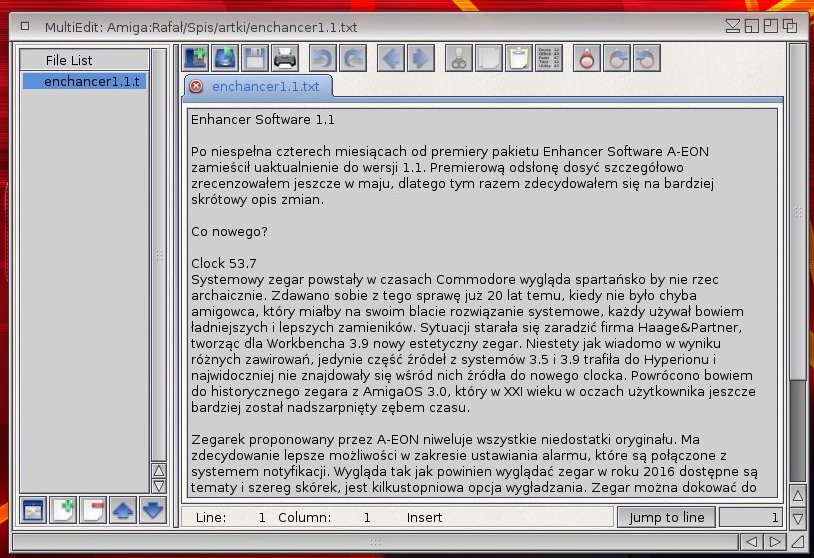Click the first red record-style icon
This screenshot has width=814, height=558.
point(587,58)
